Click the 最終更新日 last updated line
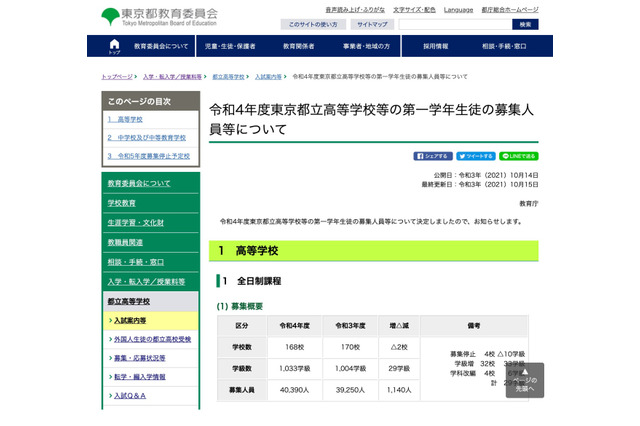640x426 pixels. pos(480,184)
